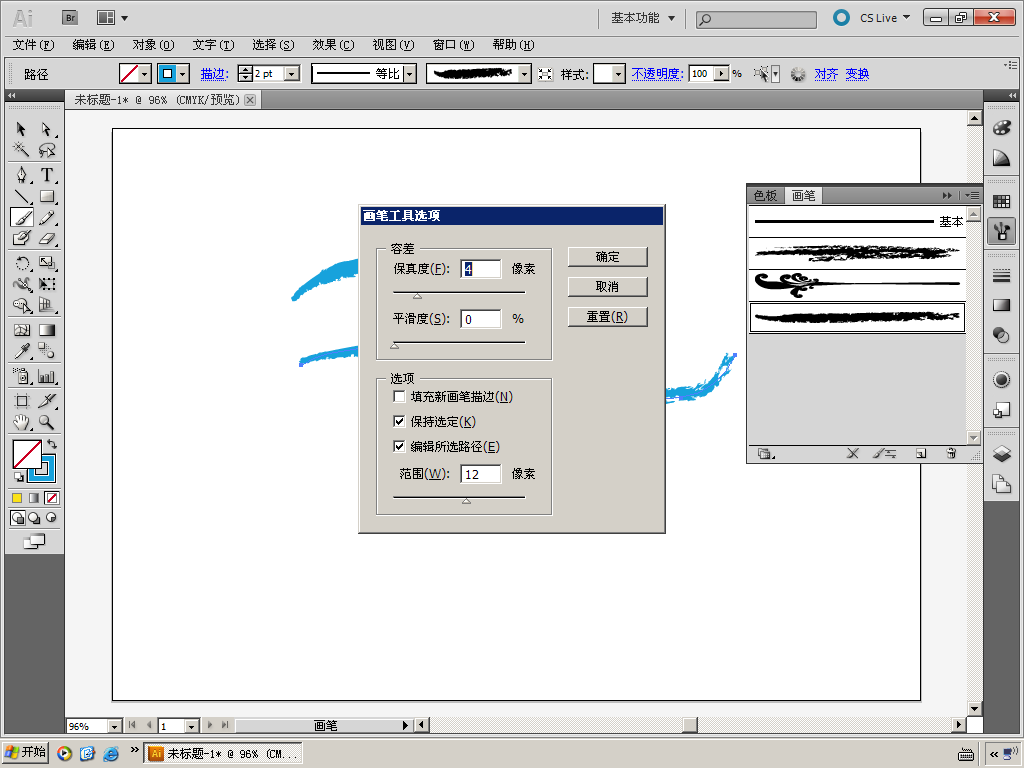Click 保真度 slider handle

pos(417,296)
